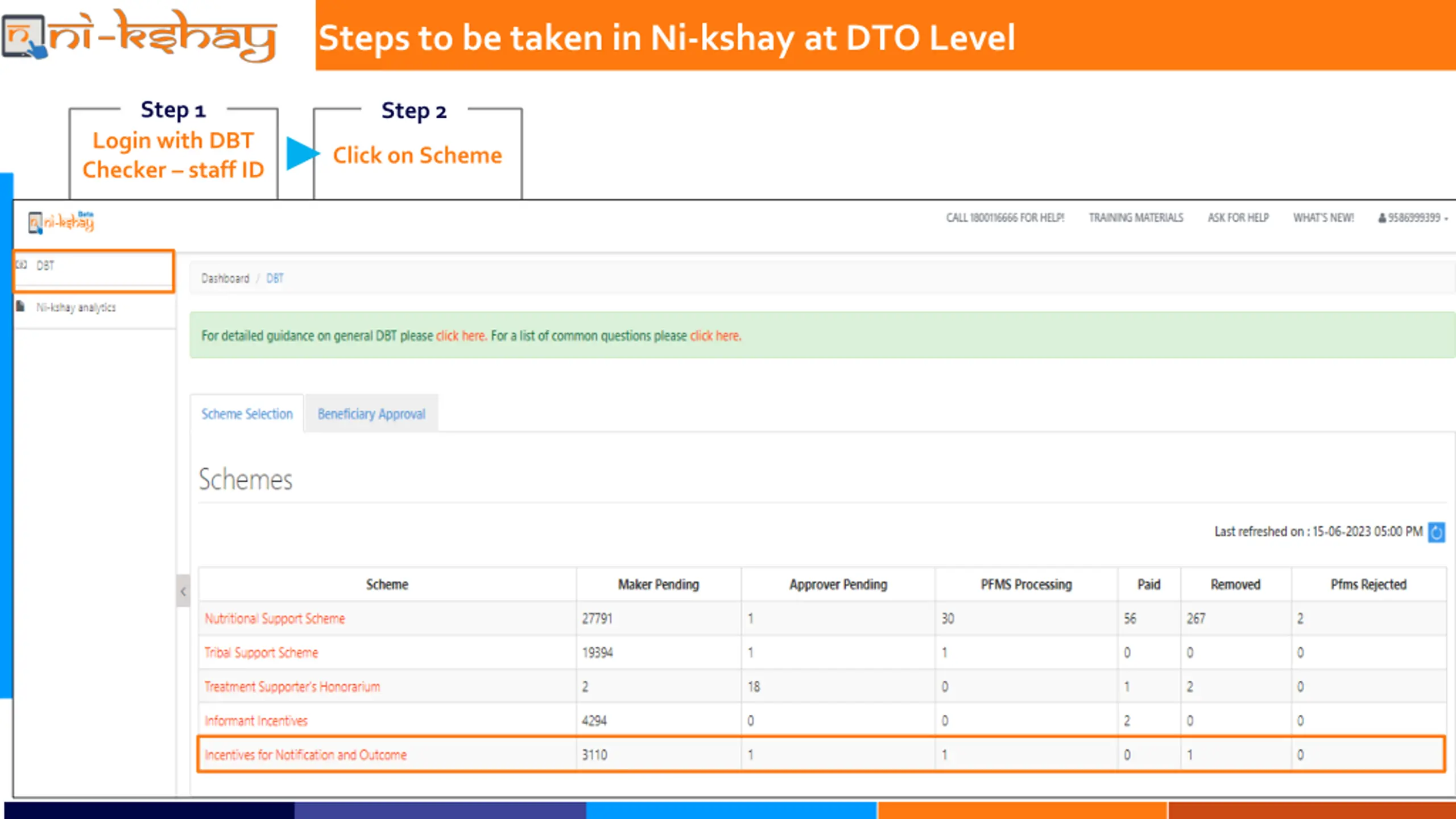Click the Last refreshed on timestamp text
The height and width of the screenshot is (819, 1456).
pos(1318,532)
